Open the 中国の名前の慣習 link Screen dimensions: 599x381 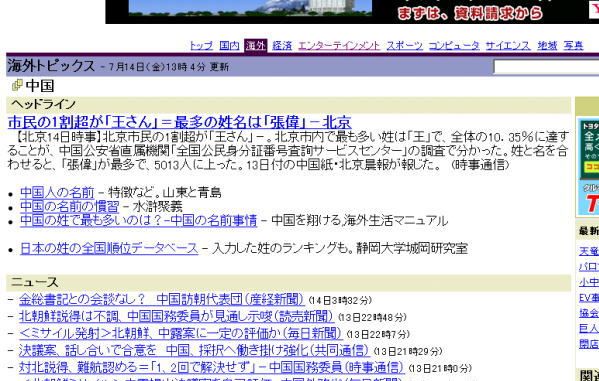click(70, 206)
